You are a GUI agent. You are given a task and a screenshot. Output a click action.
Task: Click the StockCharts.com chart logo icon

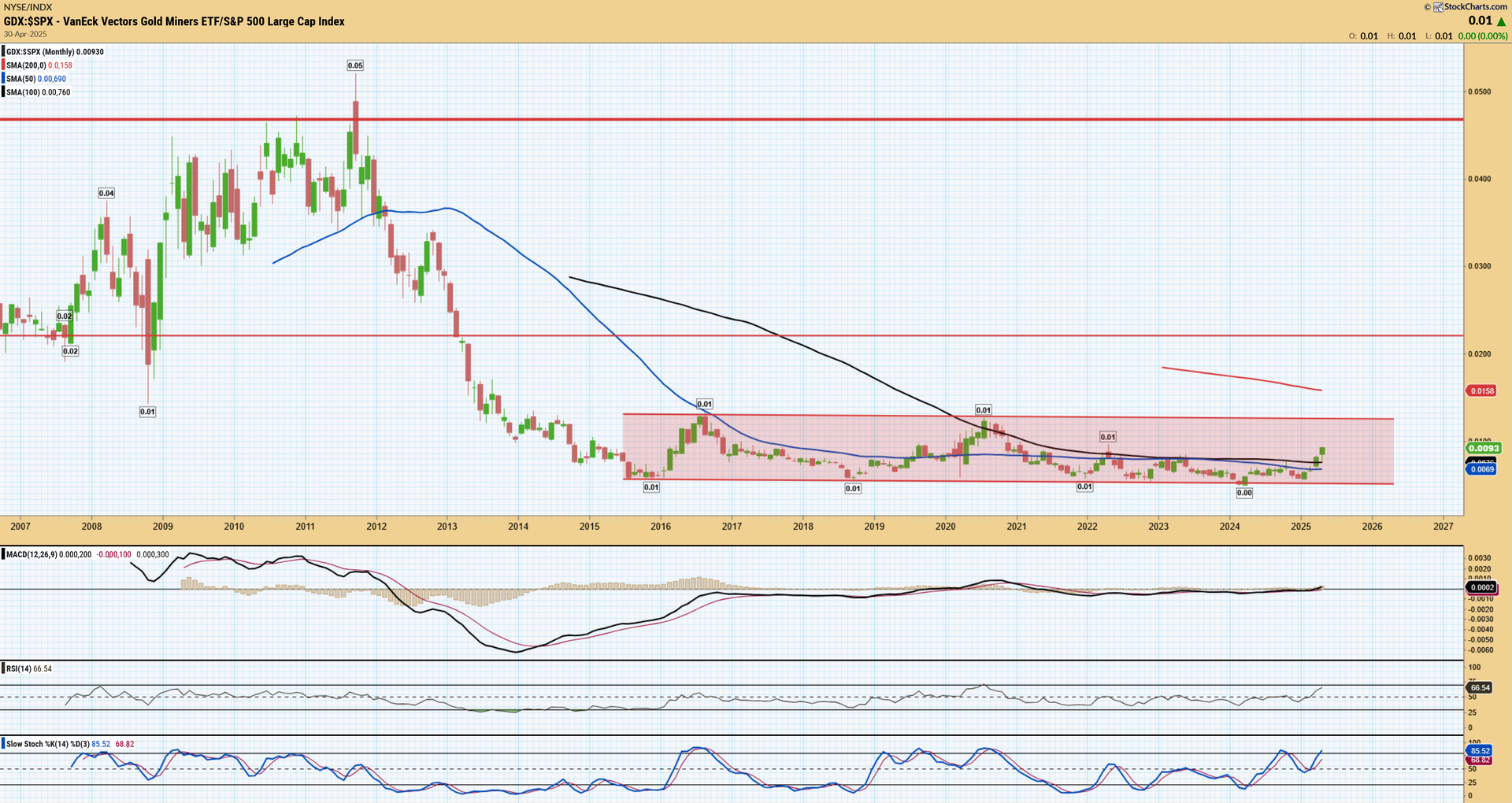click(1438, 7)
